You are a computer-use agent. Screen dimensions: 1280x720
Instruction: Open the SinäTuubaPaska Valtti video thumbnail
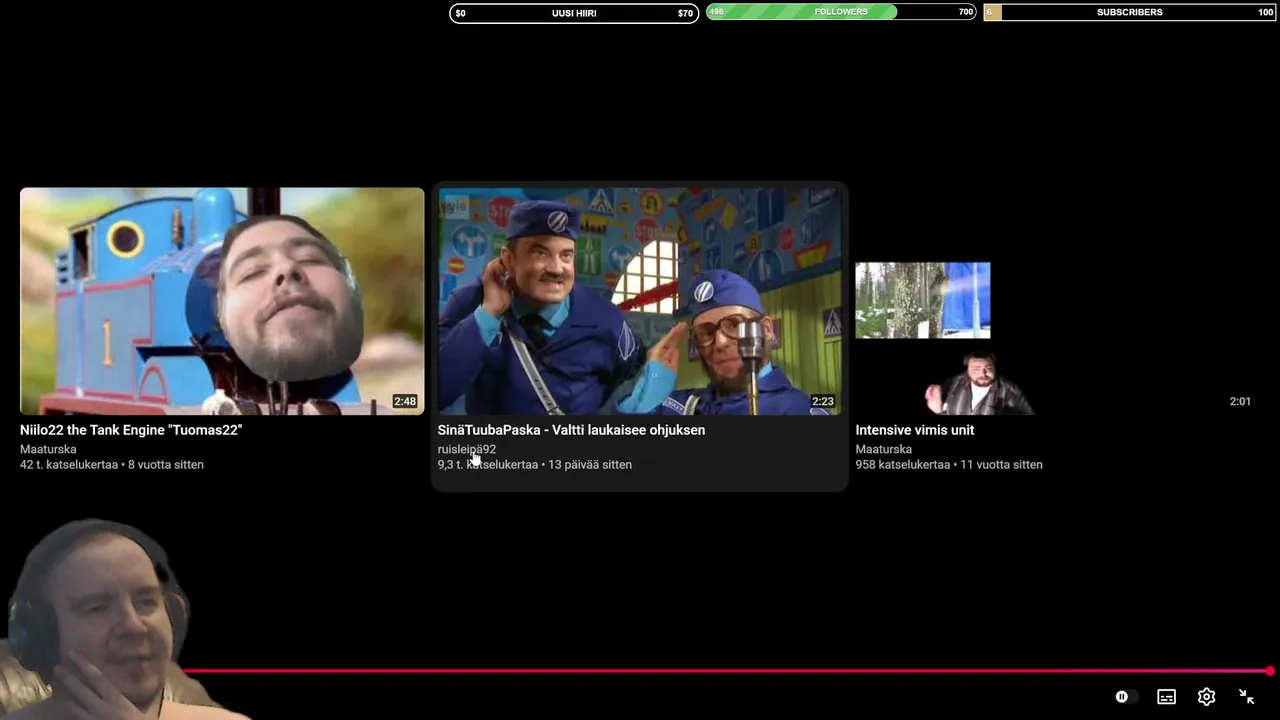639,301
